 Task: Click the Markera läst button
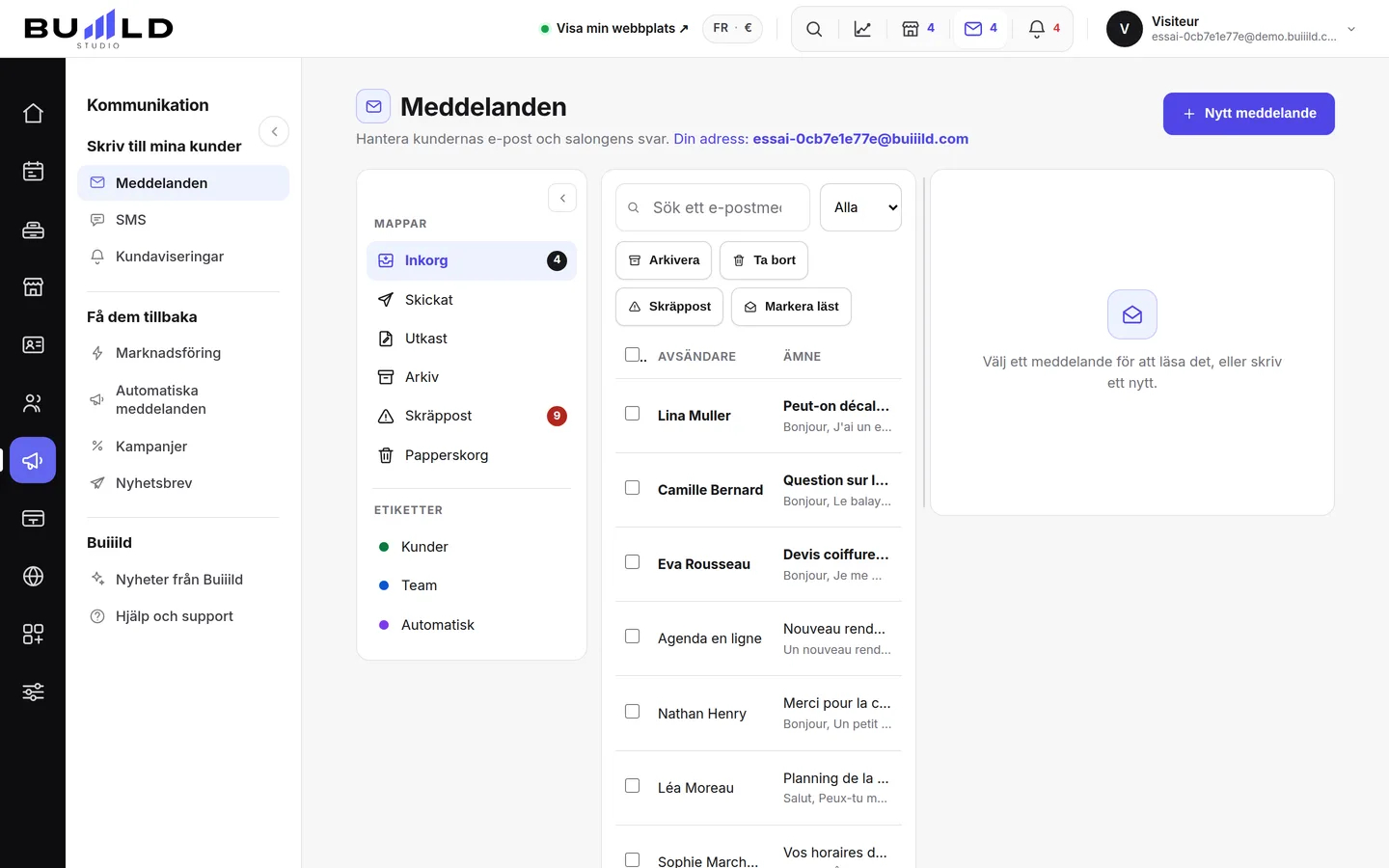click(x=791, y=307)
